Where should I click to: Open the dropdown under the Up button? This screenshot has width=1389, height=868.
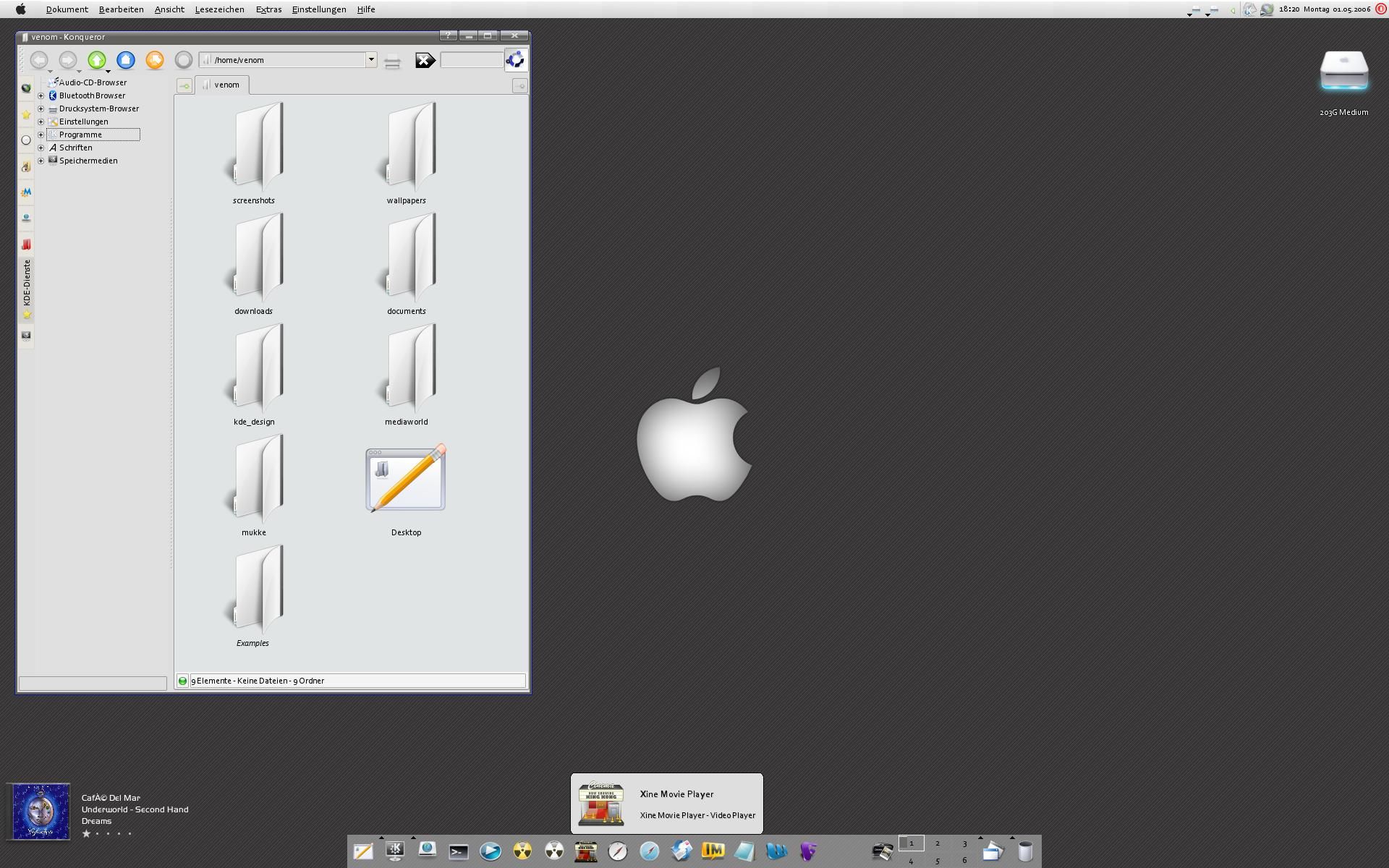(108, 72)
